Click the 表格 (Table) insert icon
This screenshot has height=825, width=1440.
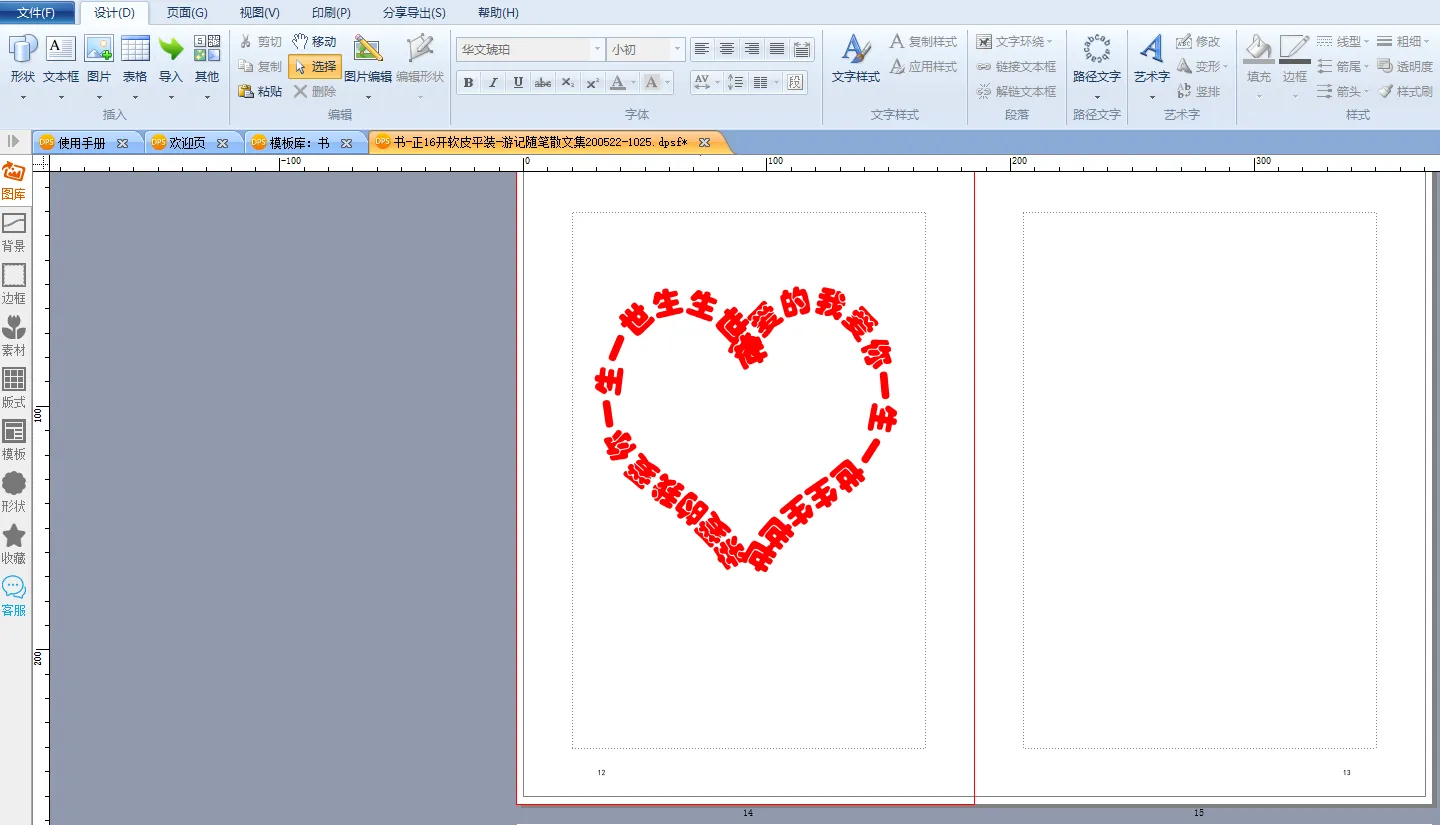pyautogui.click(x=135, y=50)
